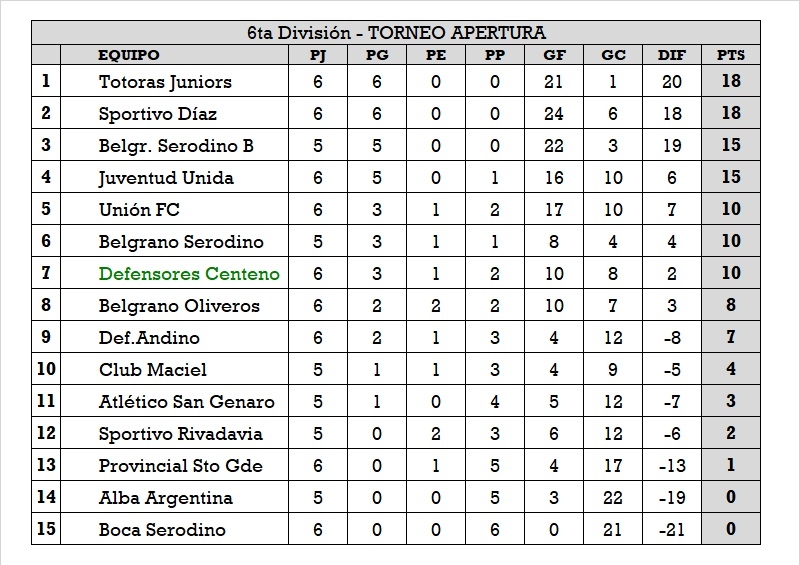Click the position number 15 cell
The image size is (799, 565).
[46, 529]
